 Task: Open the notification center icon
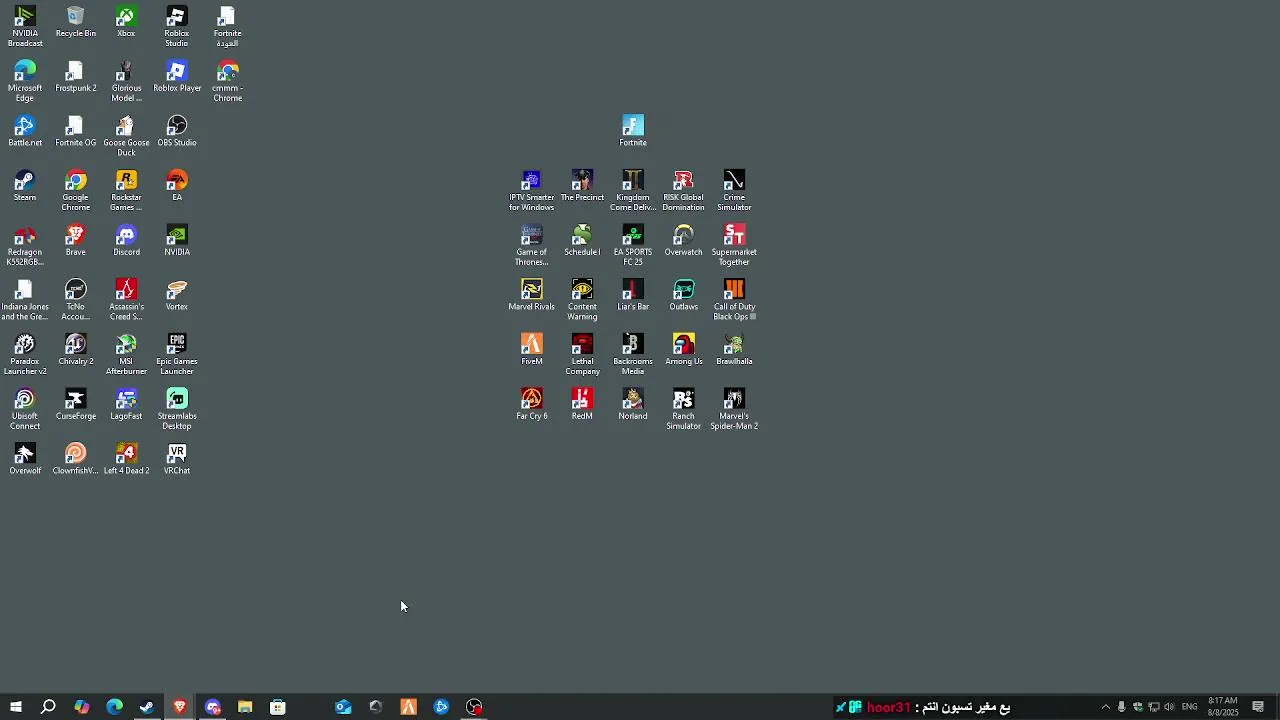(1258, 707)
